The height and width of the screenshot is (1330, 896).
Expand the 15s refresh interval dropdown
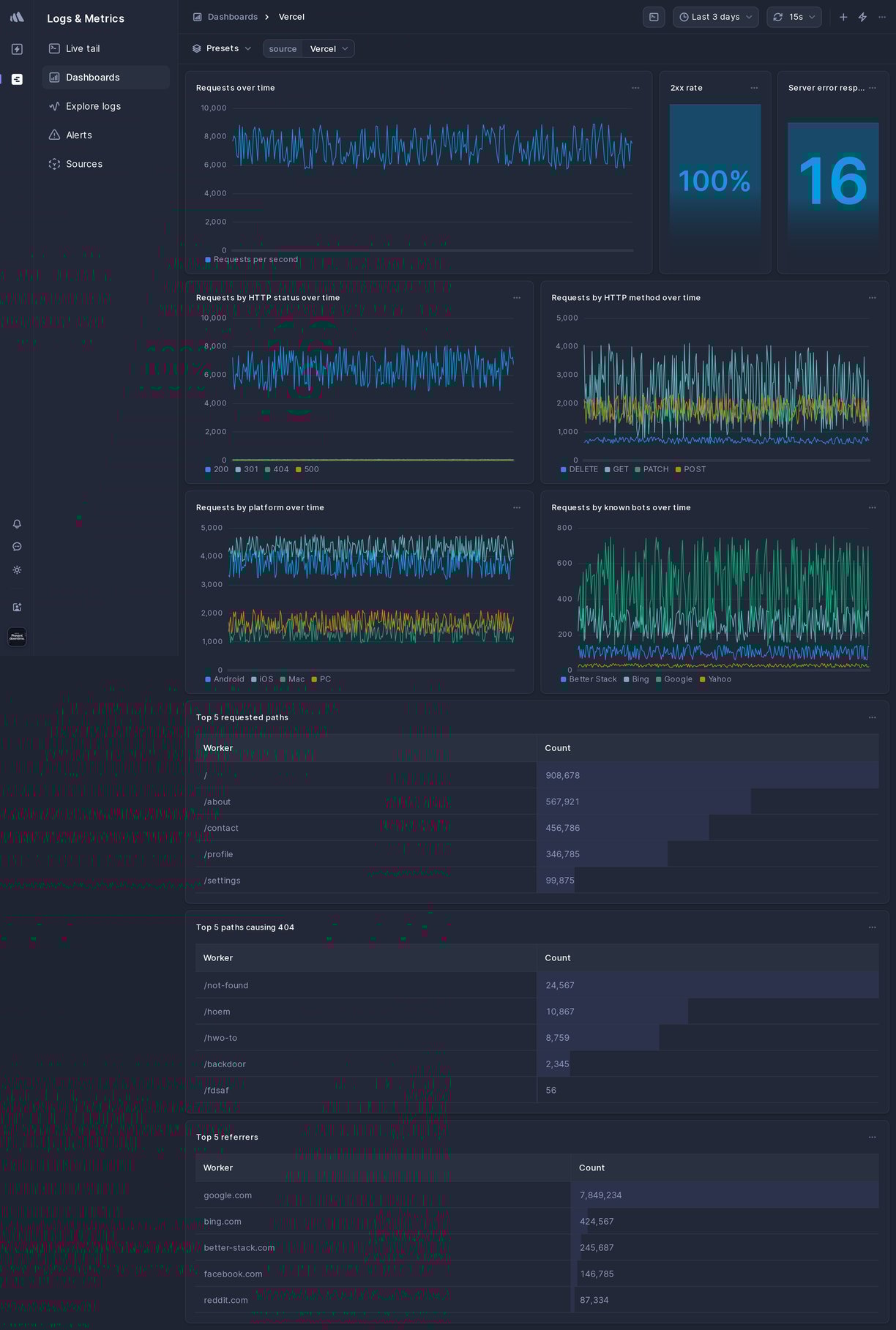pyautogui.click(x=794, y=17)
